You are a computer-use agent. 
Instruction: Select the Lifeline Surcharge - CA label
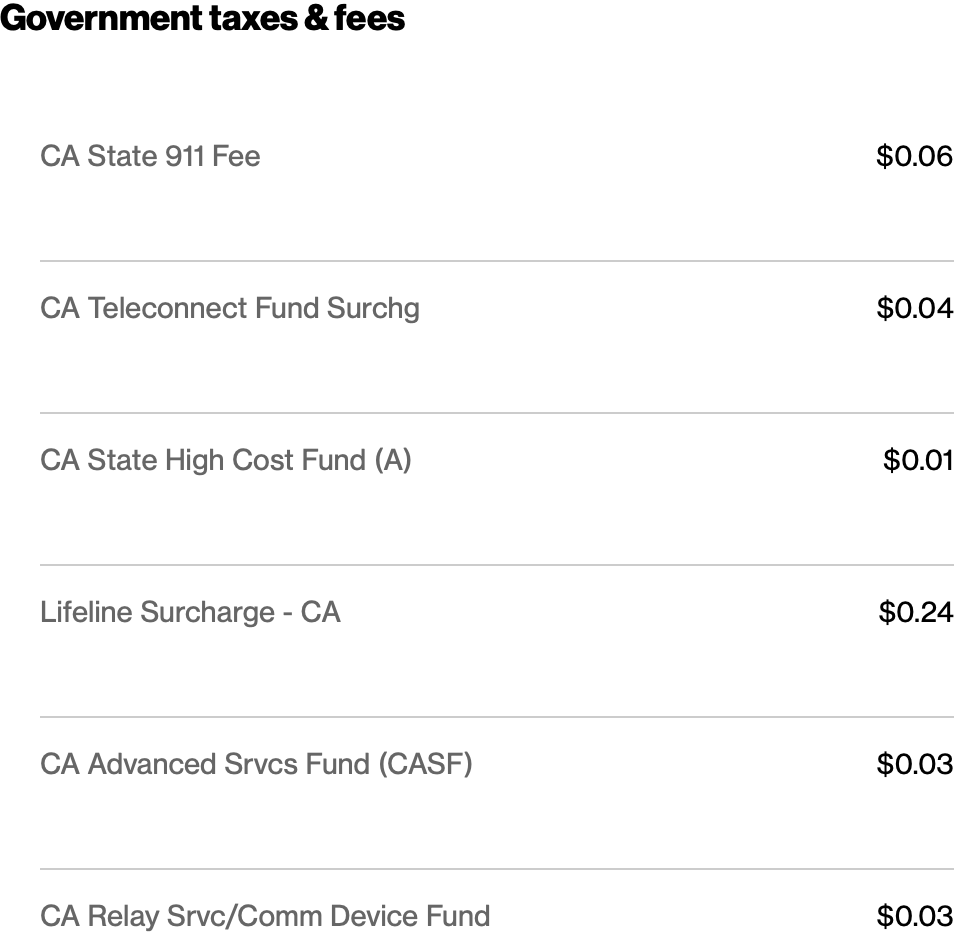(190, 613)
